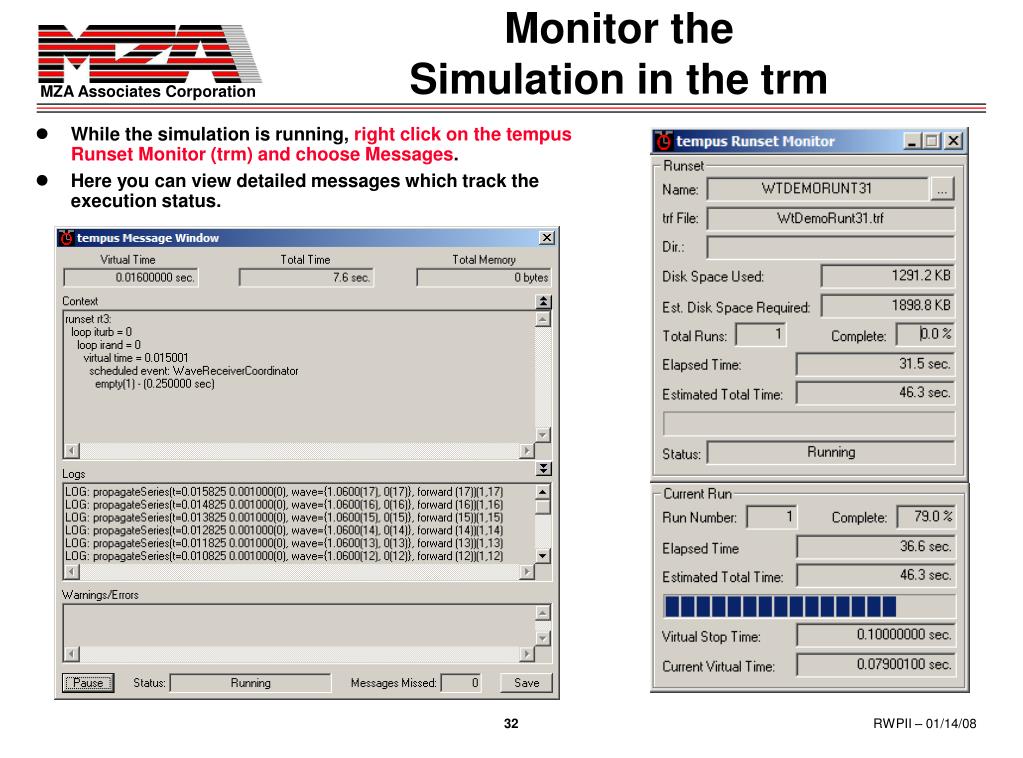Click the tempus Message Window title icon
1023x758 pixels.
tap(67, 238)
